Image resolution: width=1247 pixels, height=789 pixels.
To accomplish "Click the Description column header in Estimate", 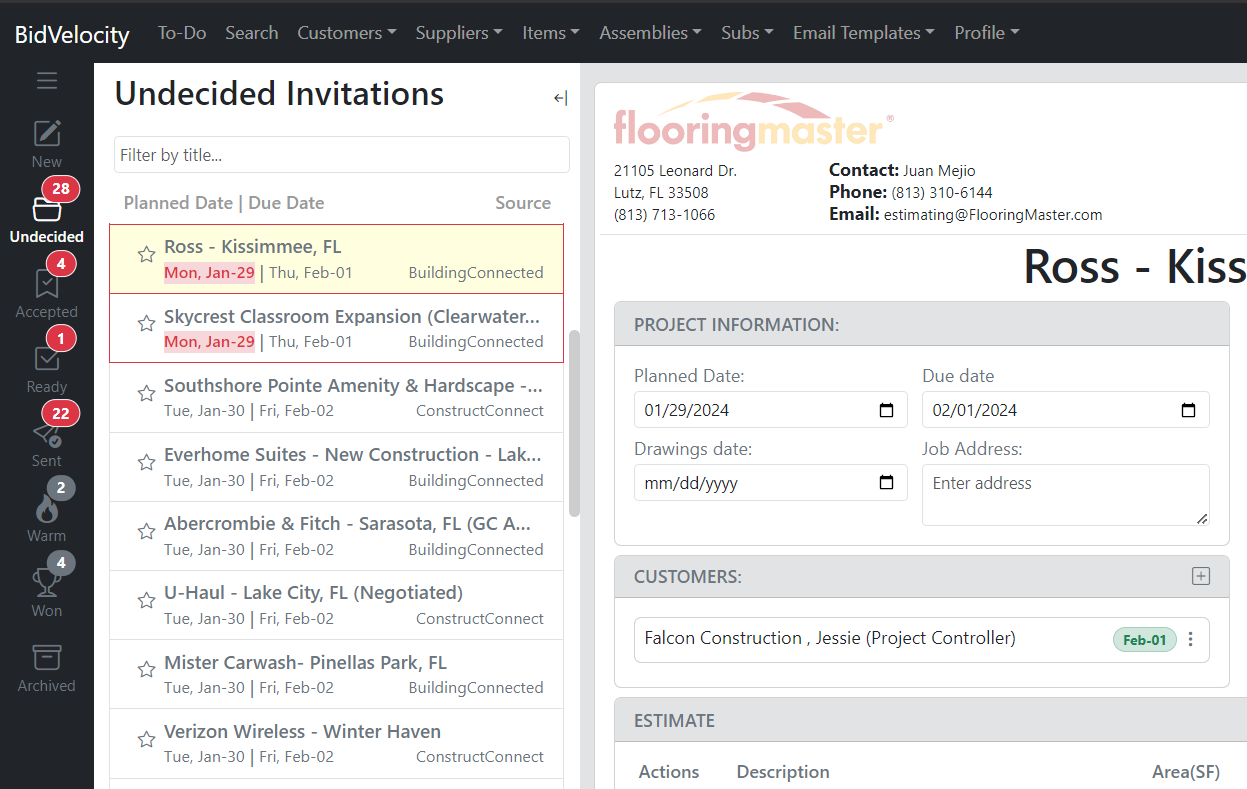I will 783,772.
